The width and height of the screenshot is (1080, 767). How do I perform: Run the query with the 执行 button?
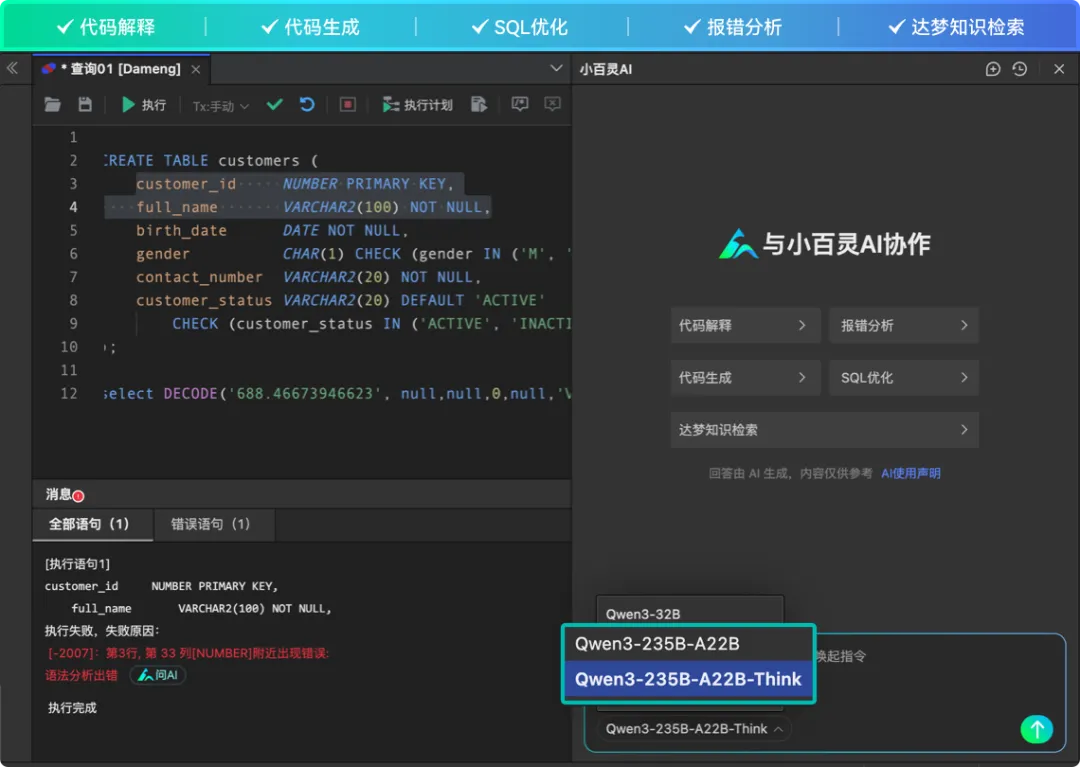click(x=143, y=105)
